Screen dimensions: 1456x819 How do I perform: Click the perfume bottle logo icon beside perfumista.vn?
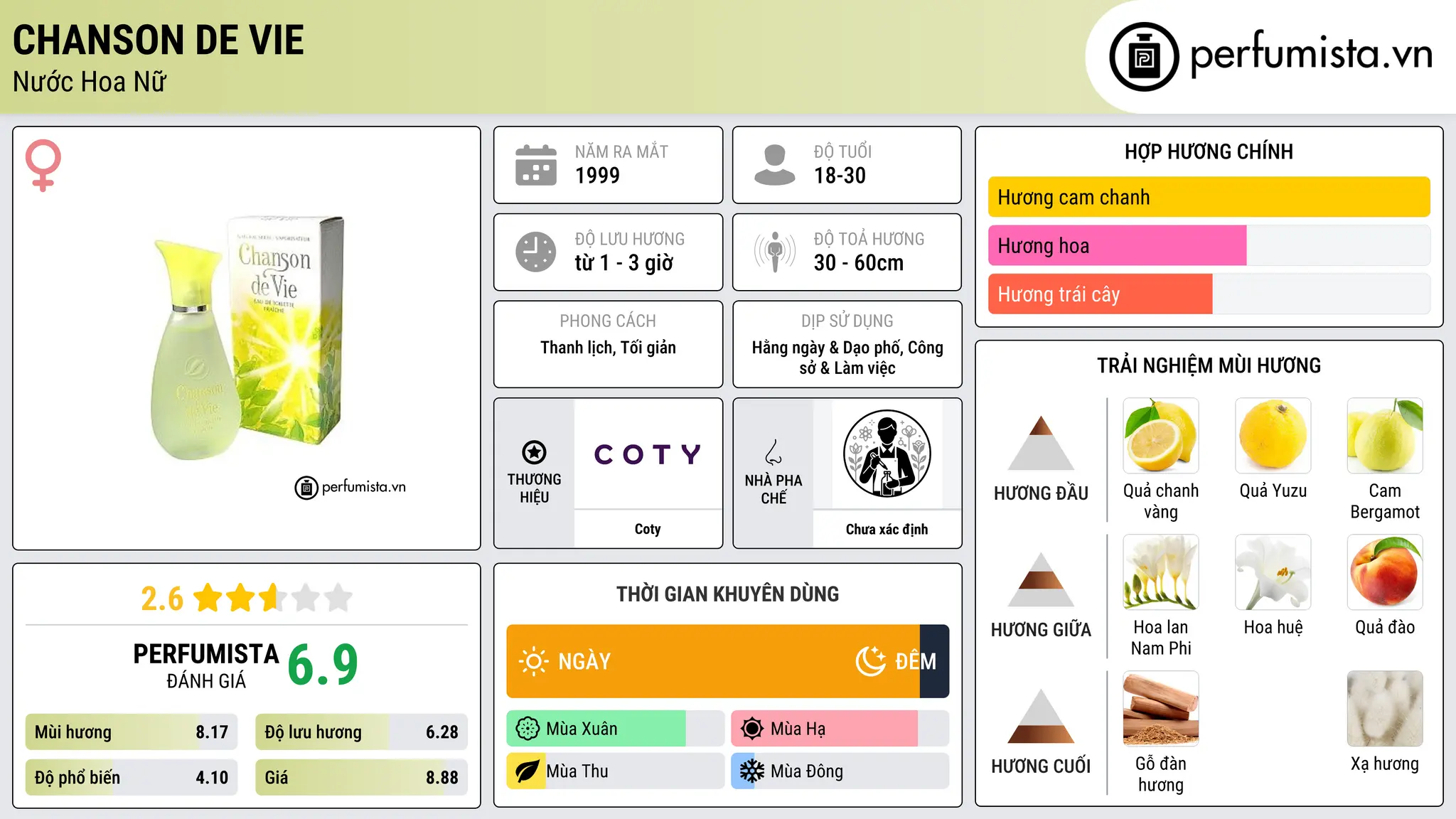(x=1144, y=57)
